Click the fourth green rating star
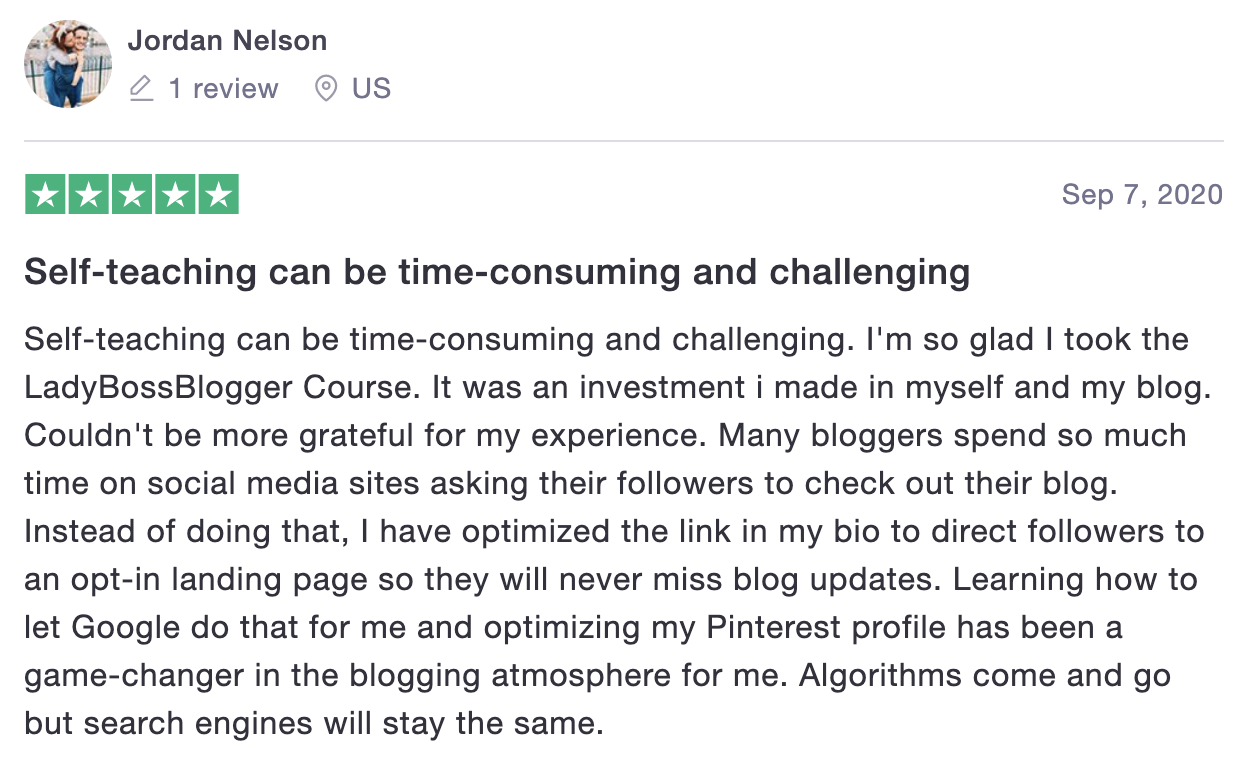This screenshot has height=760, width=1244. [175, 194]
